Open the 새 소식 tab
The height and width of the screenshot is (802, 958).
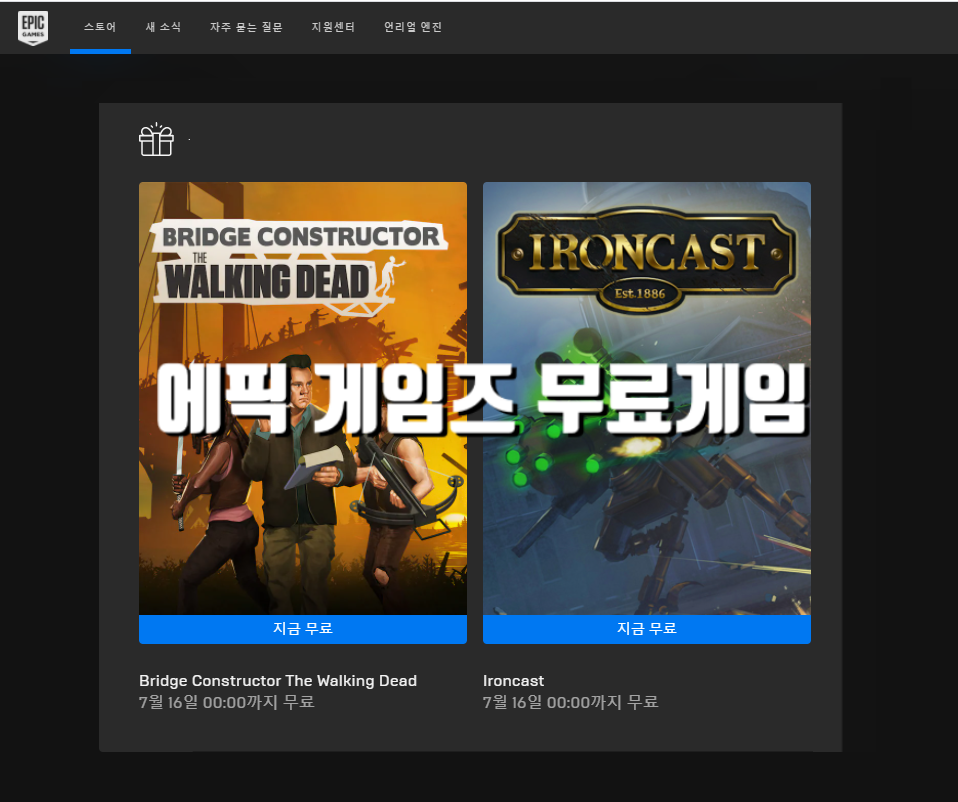coord(163,27)
